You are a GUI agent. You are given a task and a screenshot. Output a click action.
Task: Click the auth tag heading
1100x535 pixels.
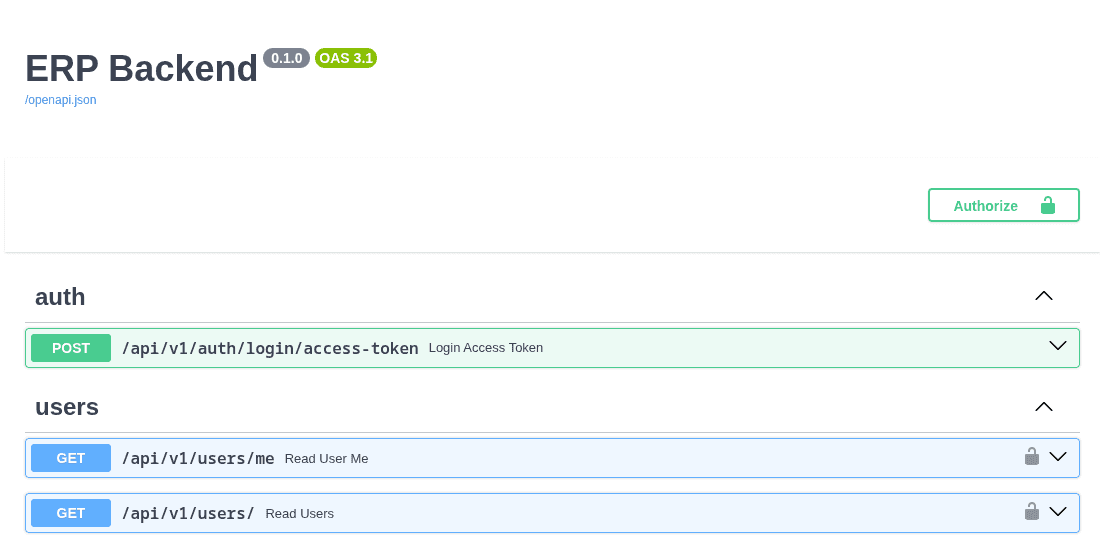coord(60,297)
